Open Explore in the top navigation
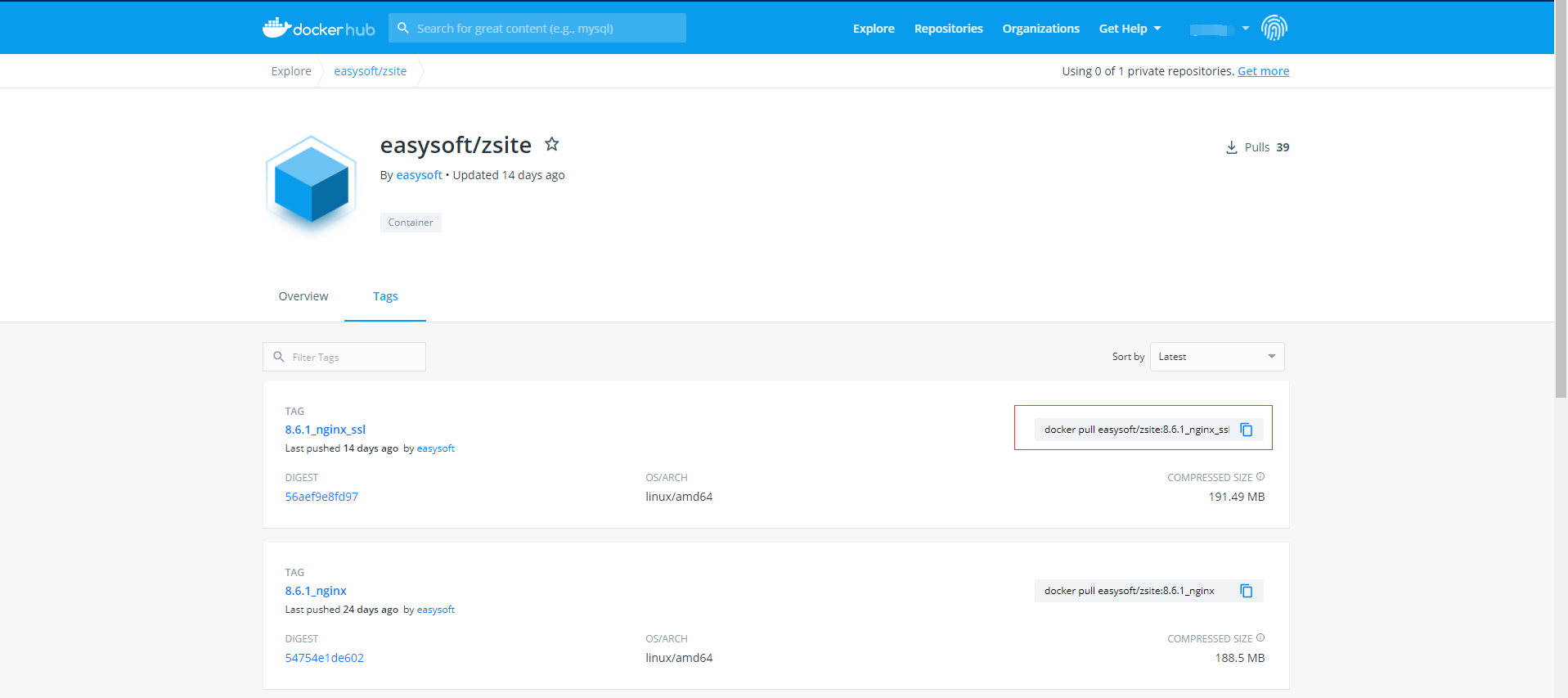This screenshot has height=698, width=1568. coord(874,29)
